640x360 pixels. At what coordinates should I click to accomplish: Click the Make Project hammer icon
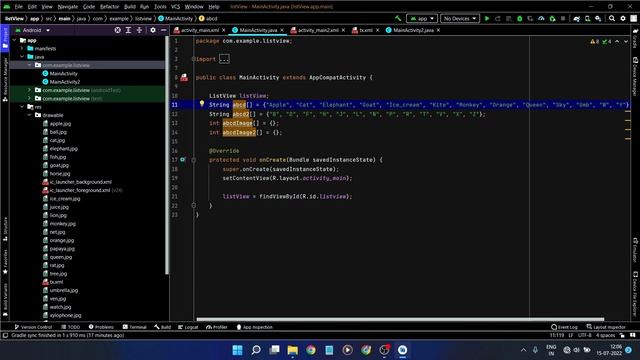pyautogui.click(x=398, y=18)
